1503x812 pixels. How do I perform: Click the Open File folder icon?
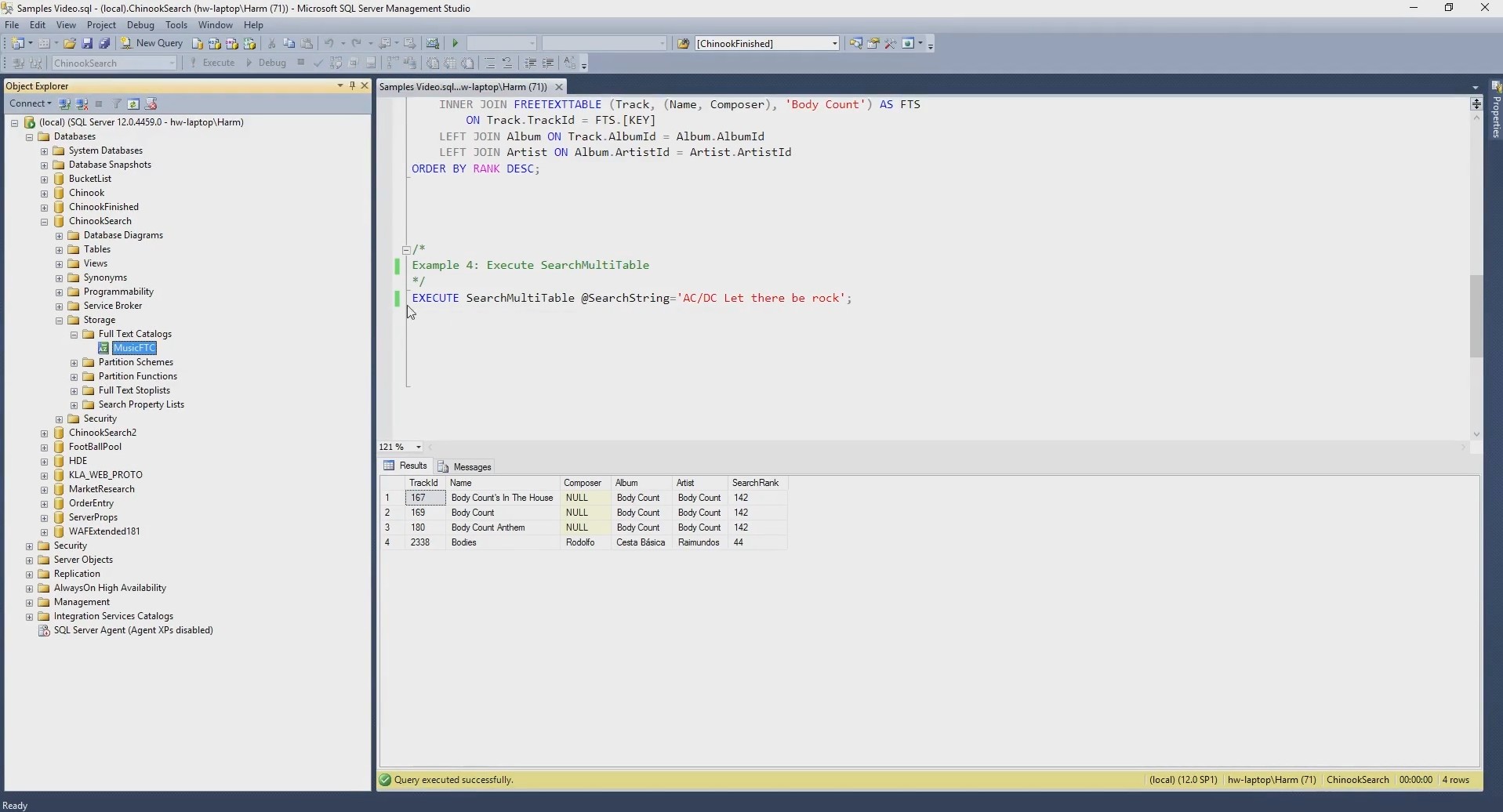(x=70, y=44)
